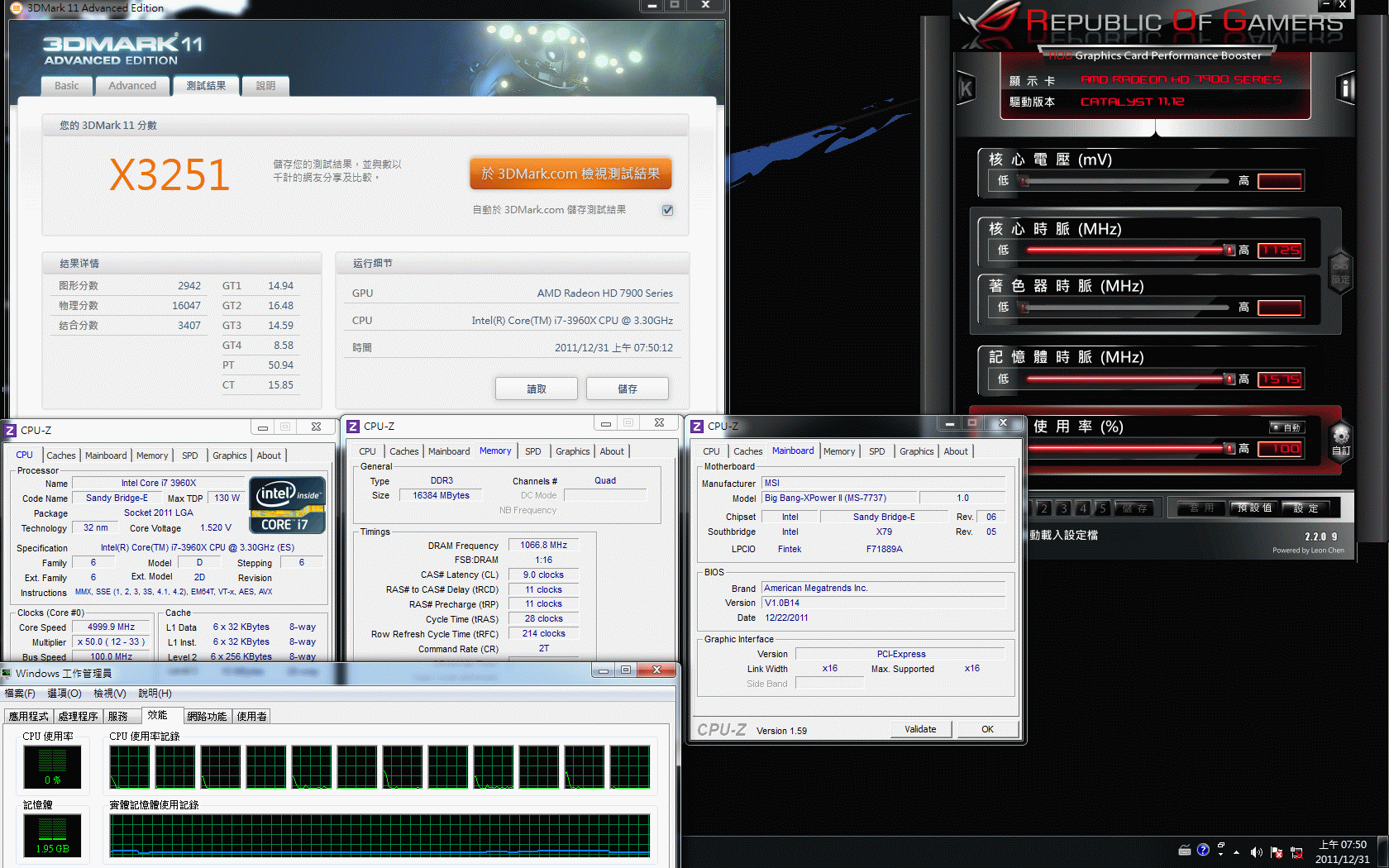
Task: Click the Validate button in CPU-Z
Action: pos(920,729)
